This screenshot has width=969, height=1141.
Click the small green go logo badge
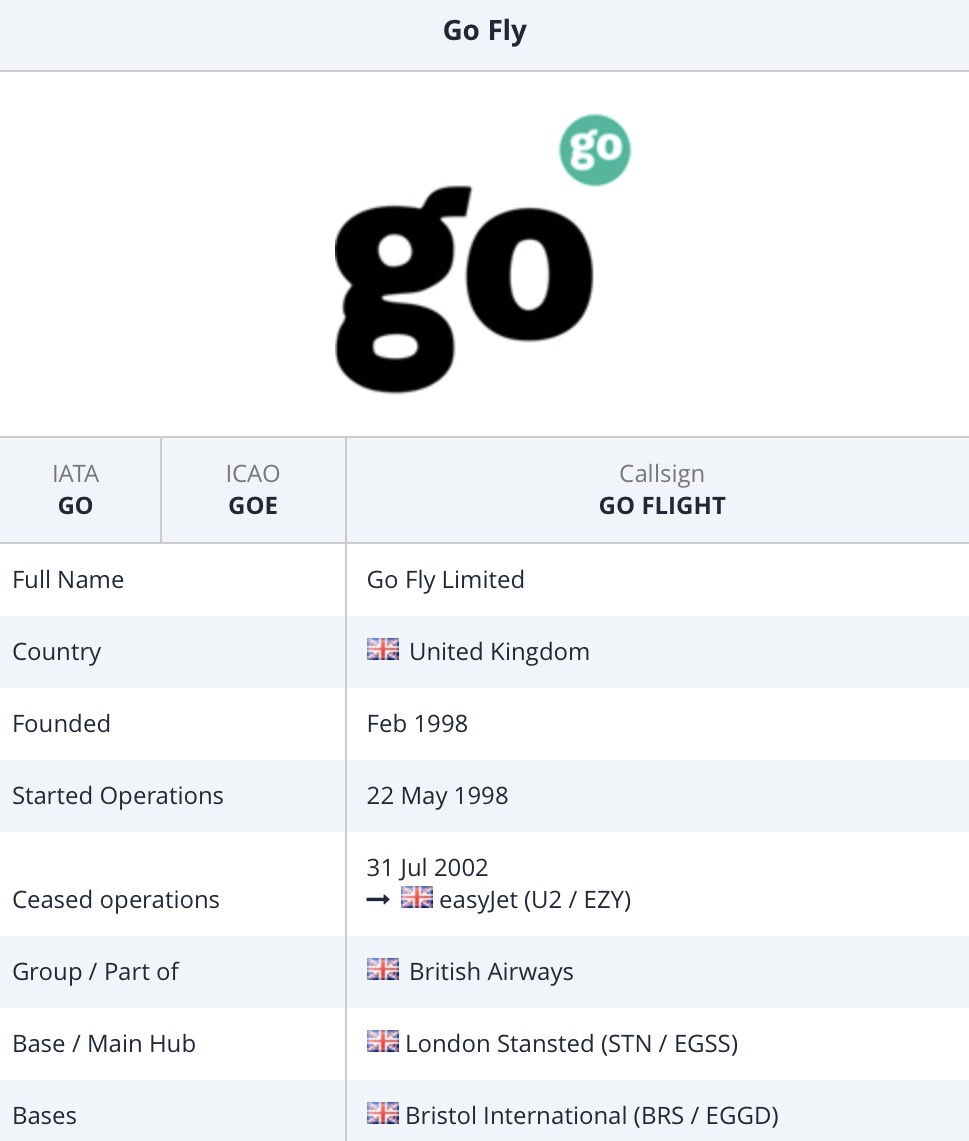pos(595,150)
